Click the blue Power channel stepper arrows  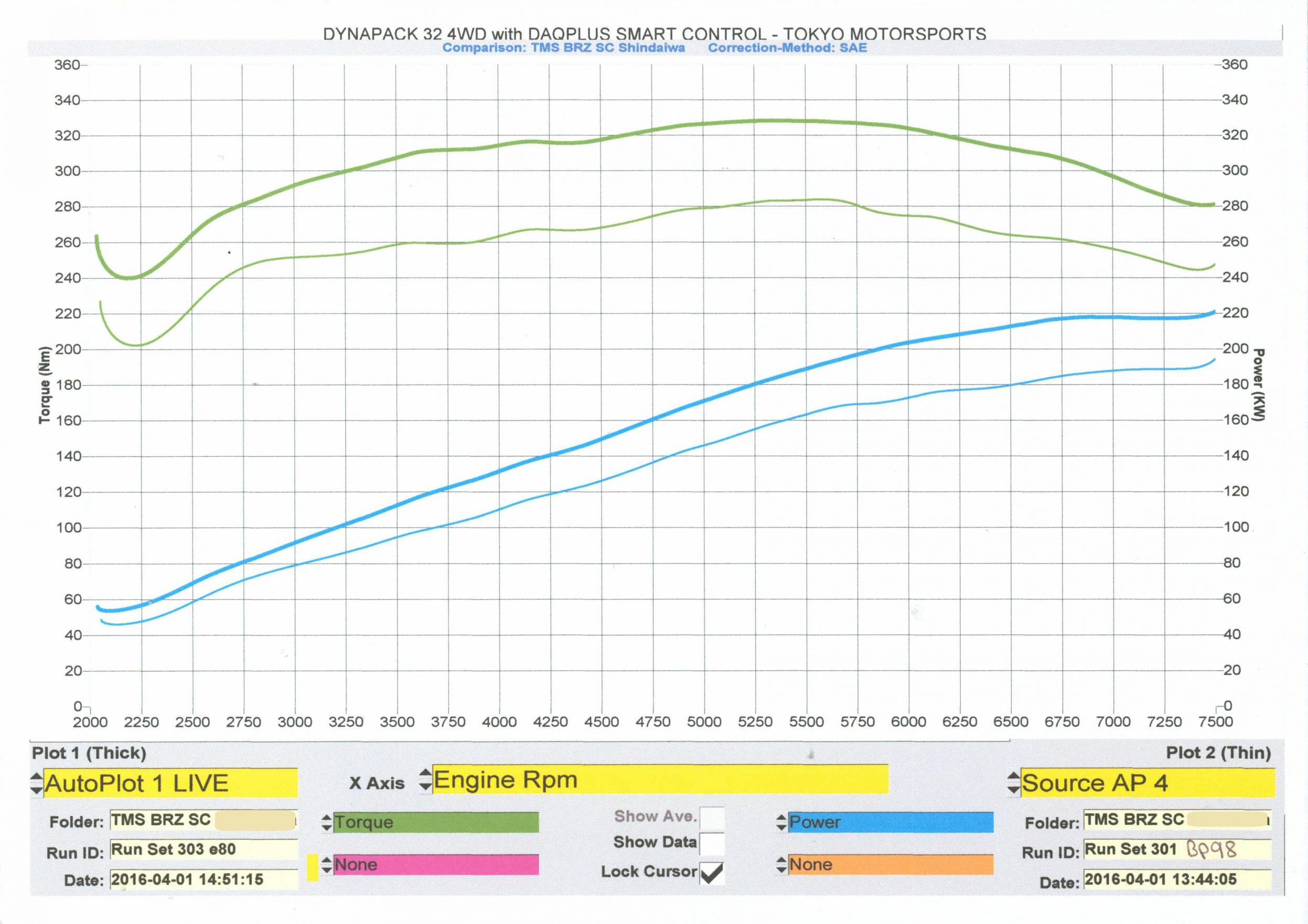click(x=781, y=822)
